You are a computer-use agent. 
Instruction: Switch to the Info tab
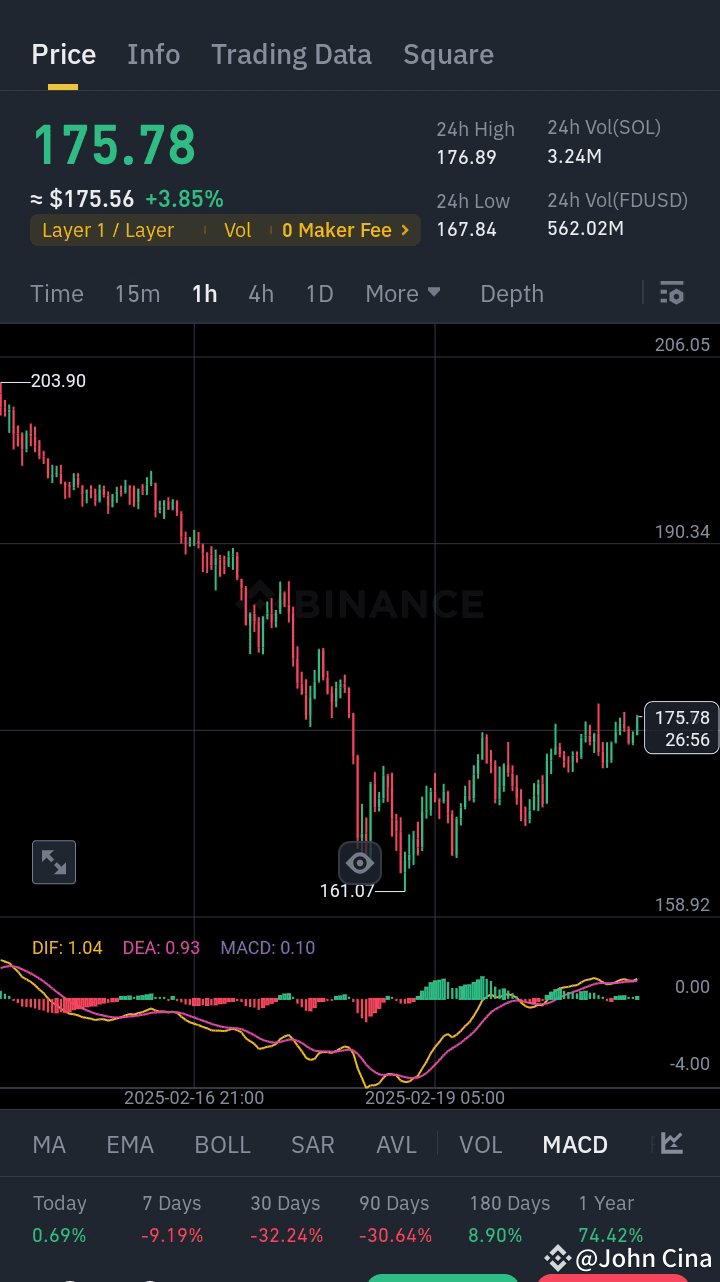pos(154,54)
